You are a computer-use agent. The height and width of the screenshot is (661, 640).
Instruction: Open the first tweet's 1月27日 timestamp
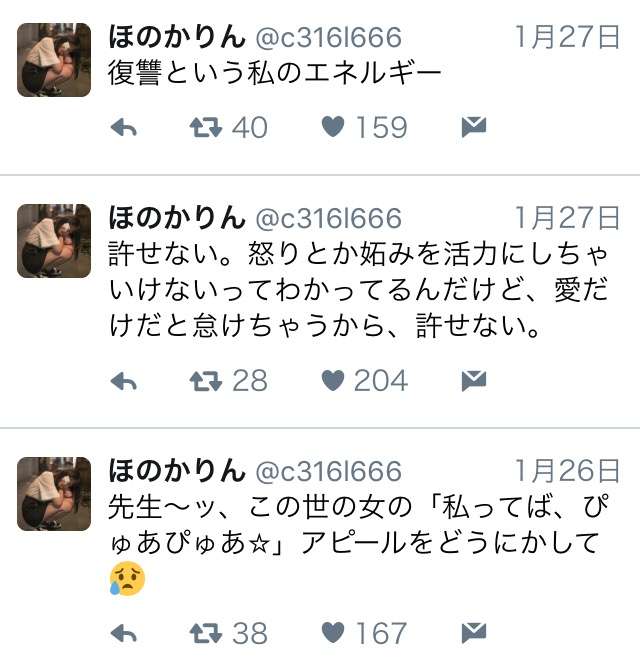pyautogui.click(x=567, y=37)
